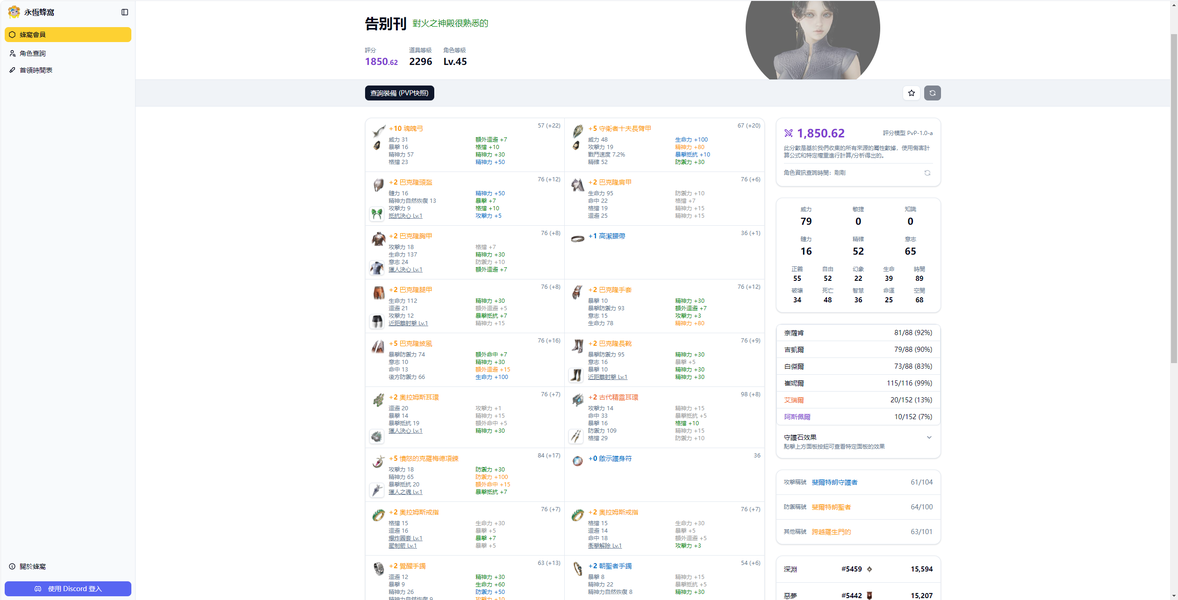The height and width of the screenshot is (600, 1178).
Task: Click the +2 古代精靈耳環 earring icon
Action: click(577, 400)
